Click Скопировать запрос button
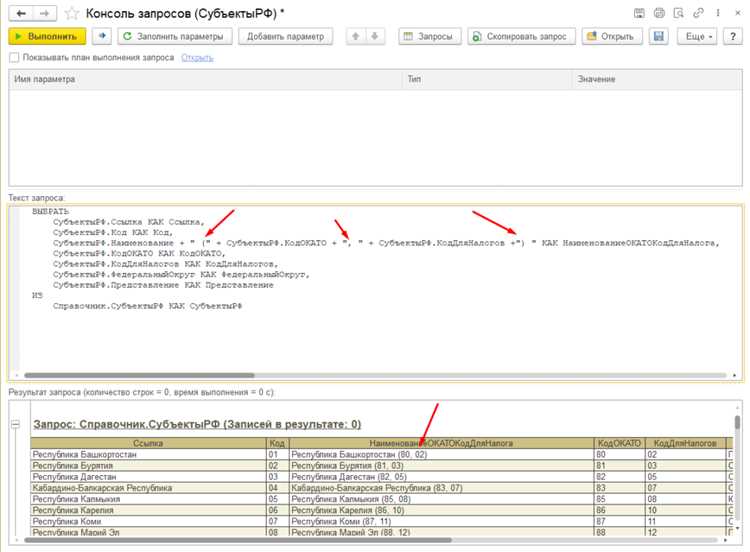Viewport: 750px width, 552px height. point(521,36)
